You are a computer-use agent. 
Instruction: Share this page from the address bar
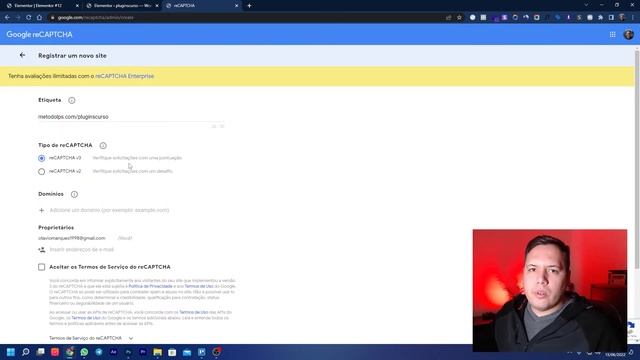pyautogui.click(x=449, y=18)
